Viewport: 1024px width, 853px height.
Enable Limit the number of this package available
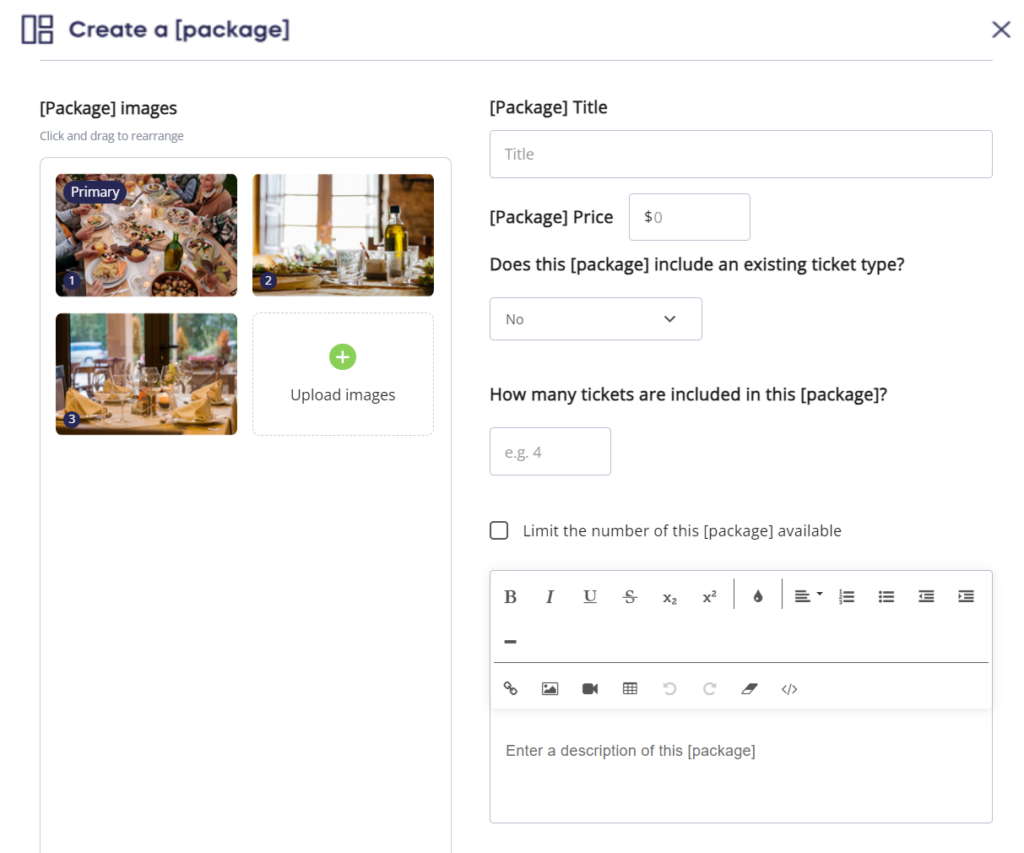(499, 530)
